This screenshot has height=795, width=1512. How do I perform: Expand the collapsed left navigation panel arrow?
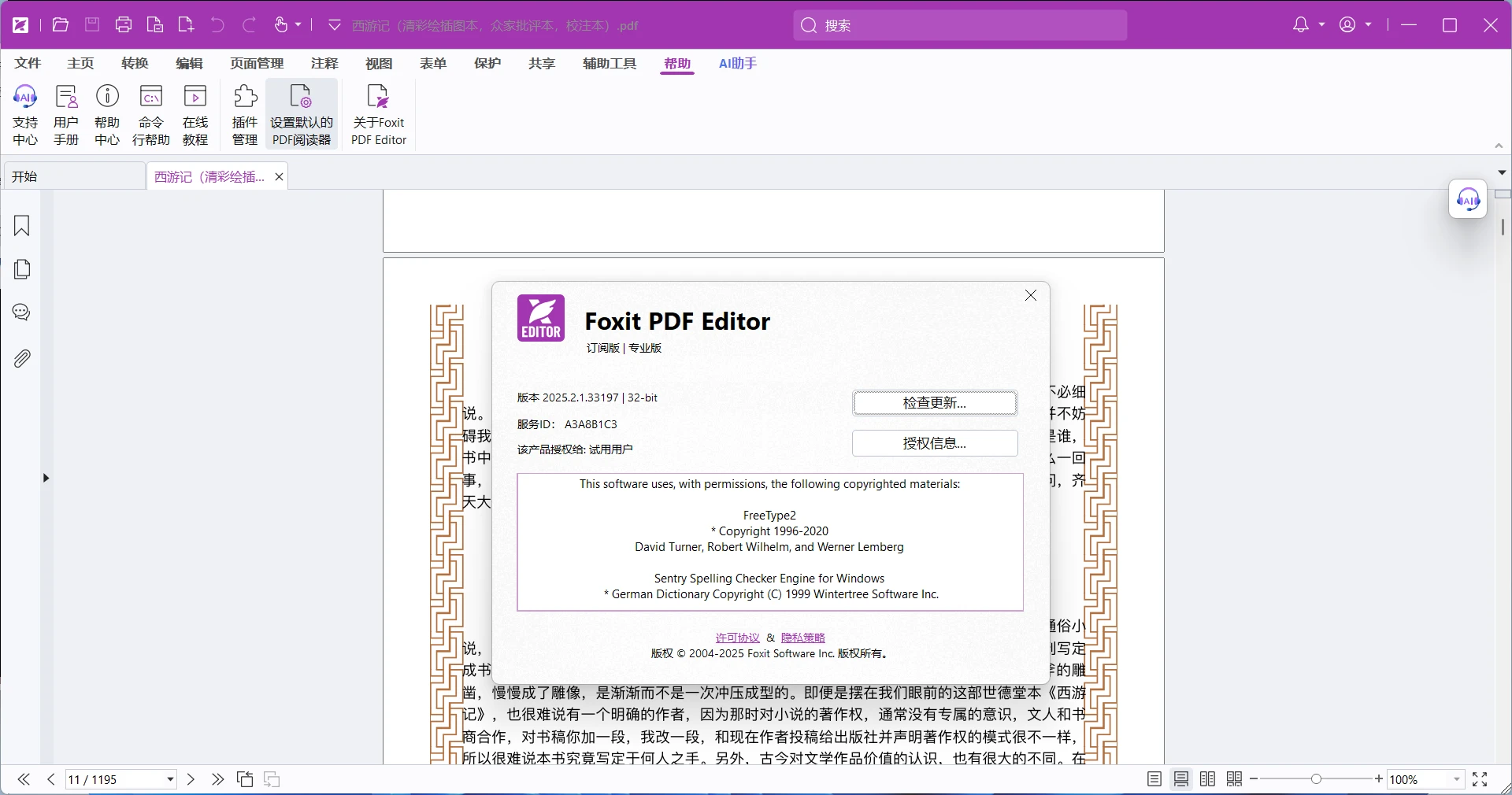point(46,478)
